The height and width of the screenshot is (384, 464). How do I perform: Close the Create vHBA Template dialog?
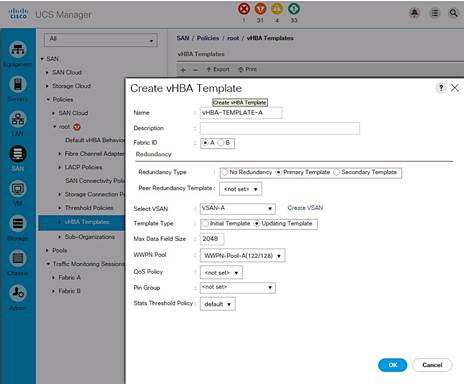(x=455, y=88)
